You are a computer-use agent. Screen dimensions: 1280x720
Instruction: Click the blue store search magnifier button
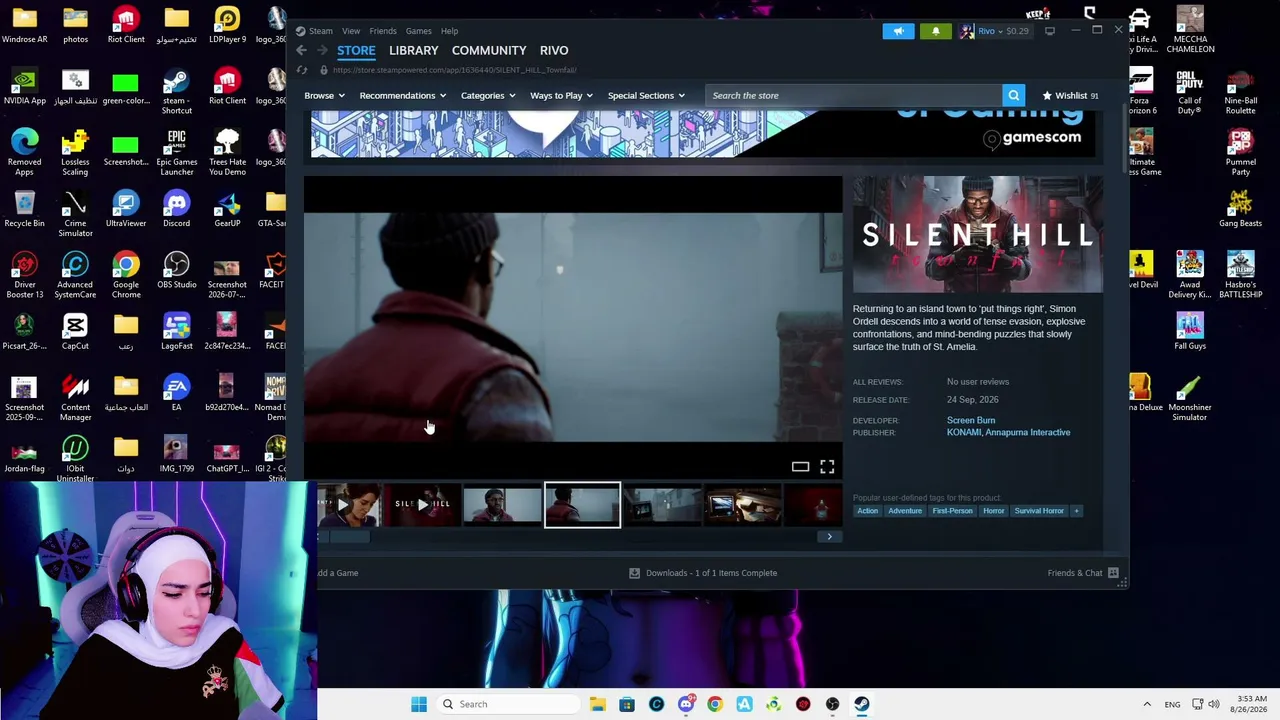coord(1014,95)
